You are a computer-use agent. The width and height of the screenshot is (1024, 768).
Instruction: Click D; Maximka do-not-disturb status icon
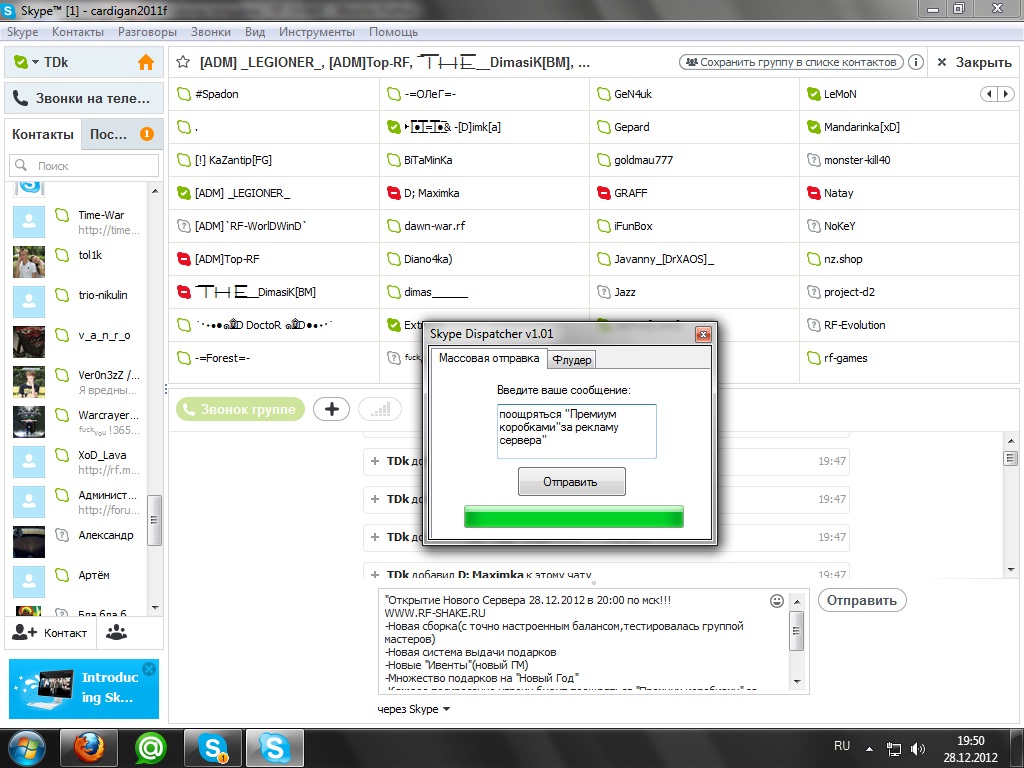click(393, 193)
